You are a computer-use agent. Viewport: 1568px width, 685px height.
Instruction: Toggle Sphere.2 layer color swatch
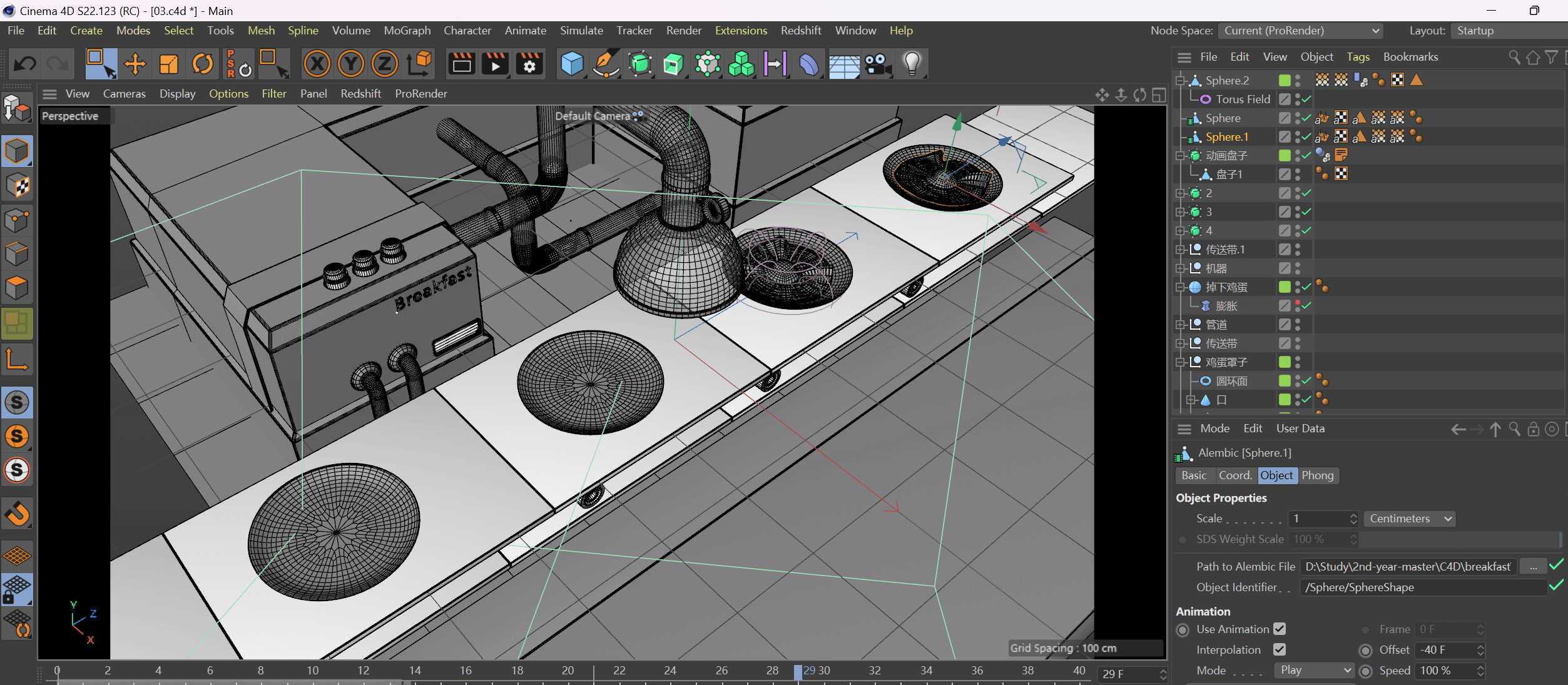coord(1285,80)
